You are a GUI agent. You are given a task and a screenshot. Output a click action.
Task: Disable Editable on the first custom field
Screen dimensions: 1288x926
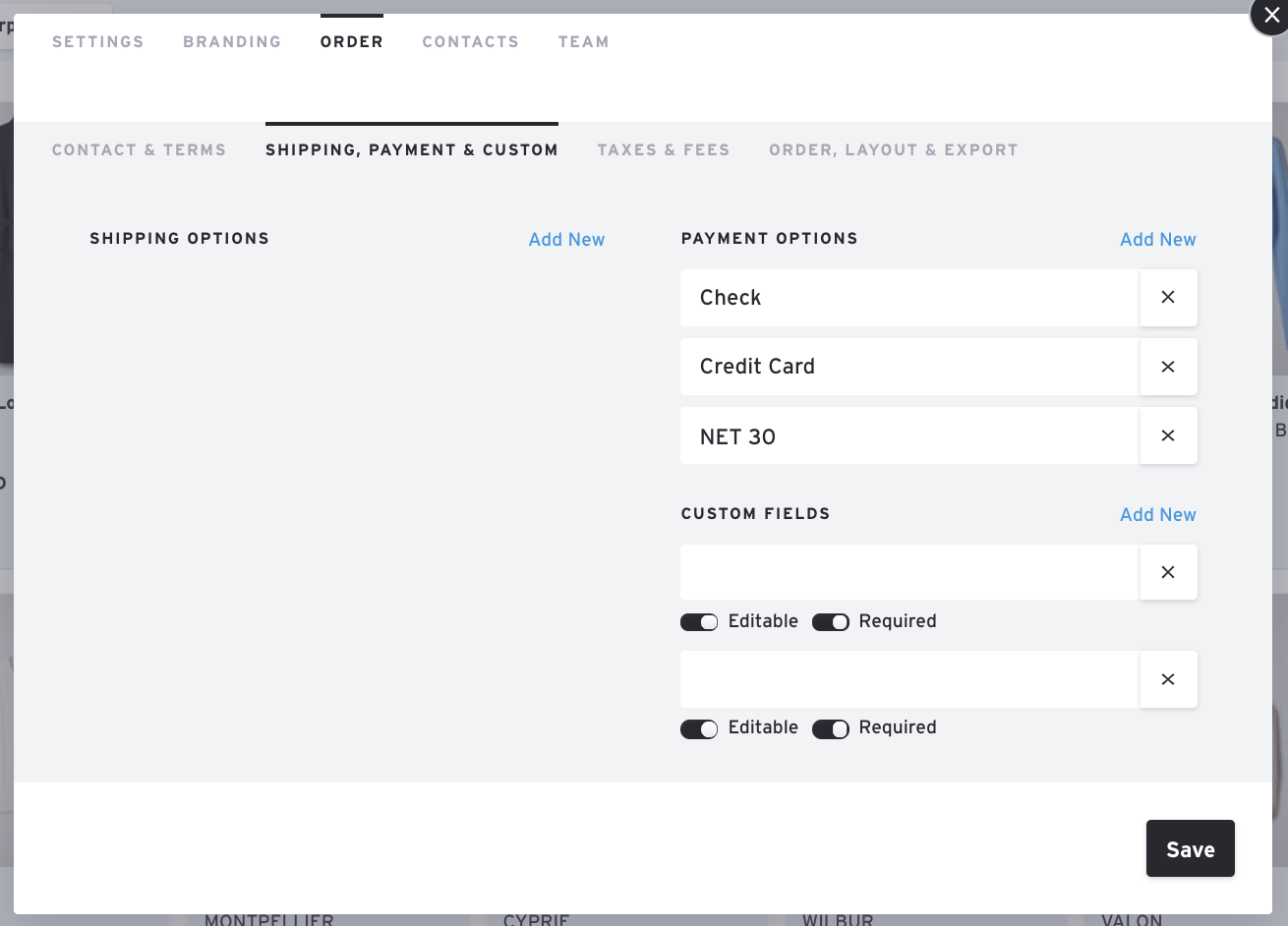(699, 621)
